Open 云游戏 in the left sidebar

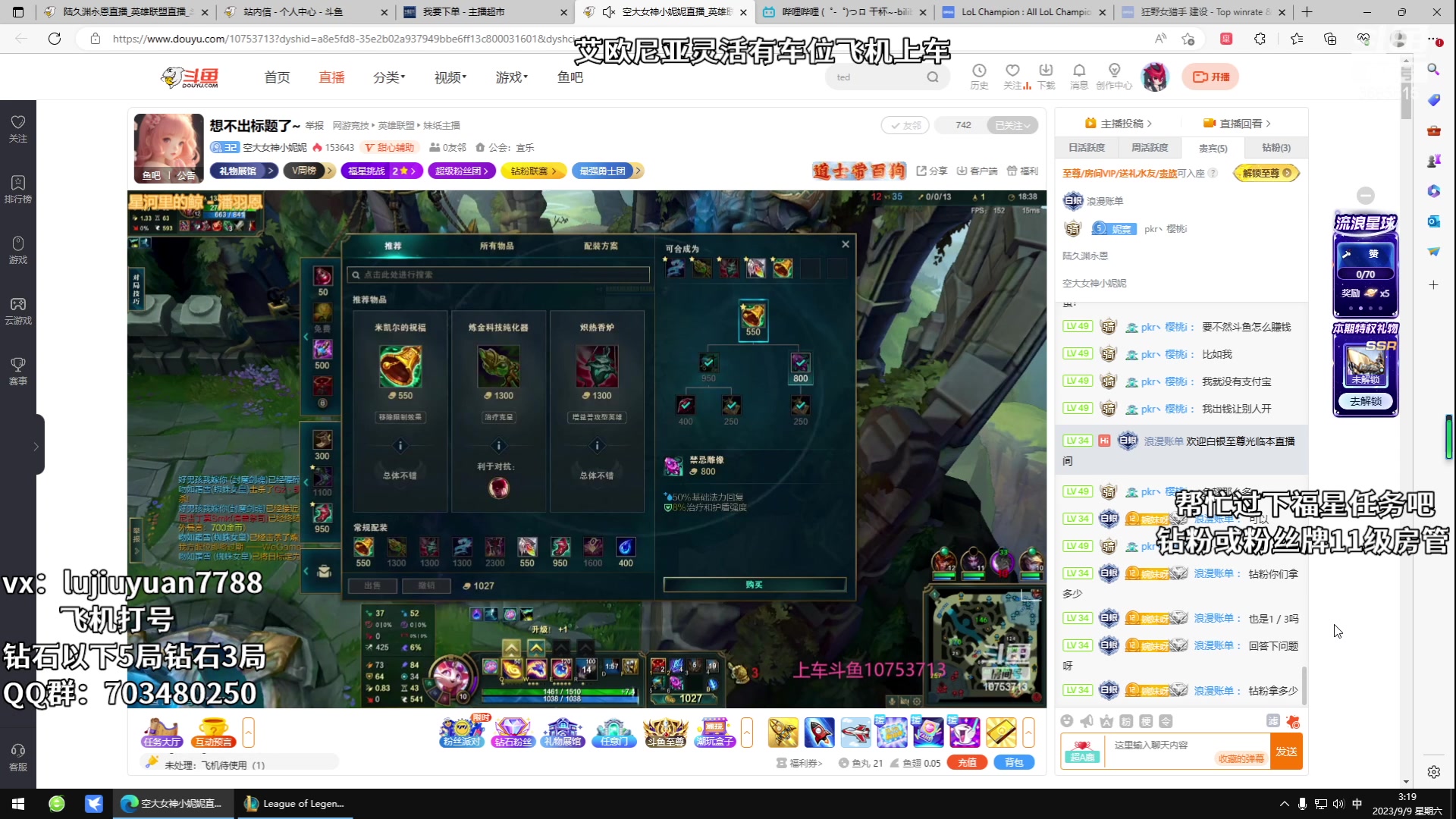pyautogui.click(x=18, y=311)
